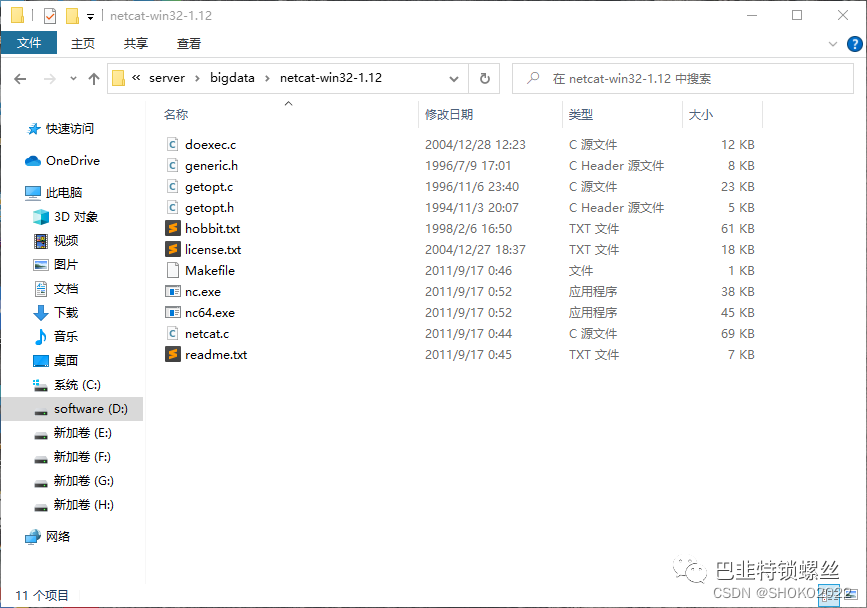Image resolution: width=867 pixels, height=608 pixels.
Task: Click the Music note icon
Action: (x=41, y=336)
